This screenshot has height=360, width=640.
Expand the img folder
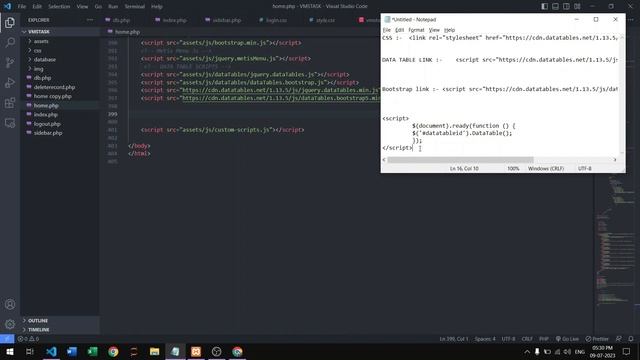[60, 69]
